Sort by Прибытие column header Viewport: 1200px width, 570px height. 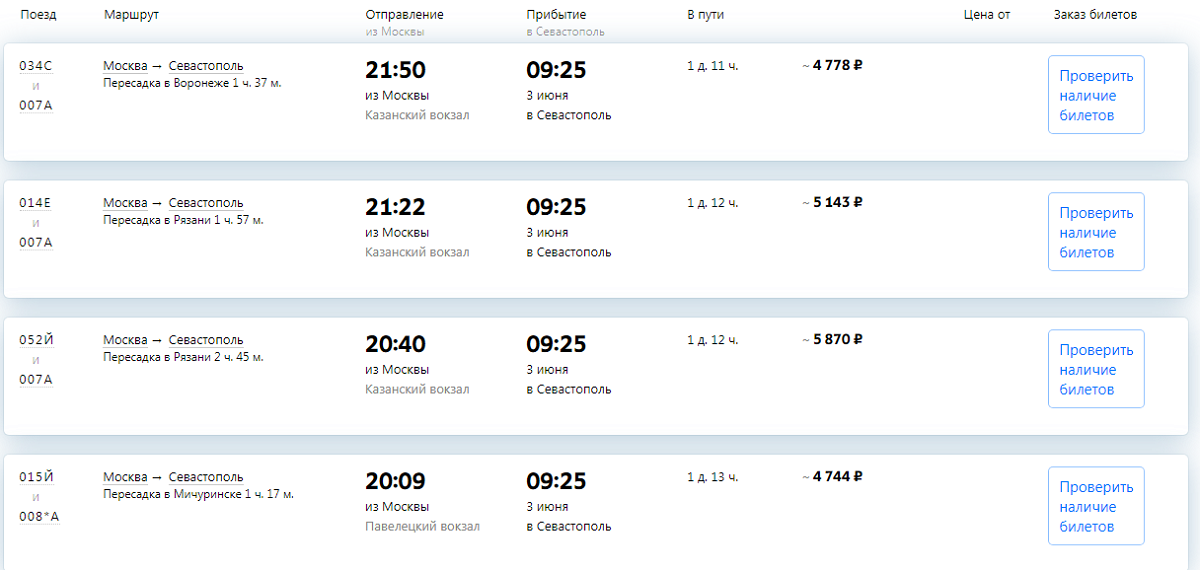(556, 15)
